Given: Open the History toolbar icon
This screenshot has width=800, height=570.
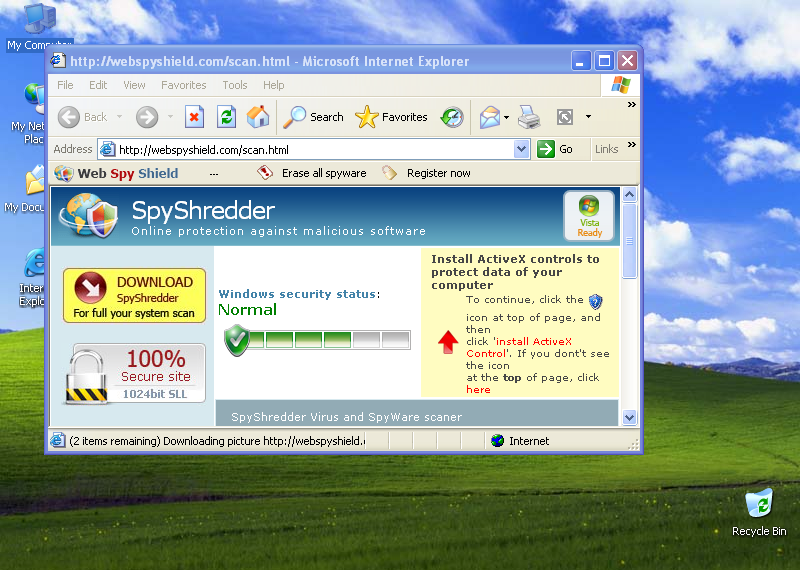Looking at the screenshot, I should [x=452, y=117].
